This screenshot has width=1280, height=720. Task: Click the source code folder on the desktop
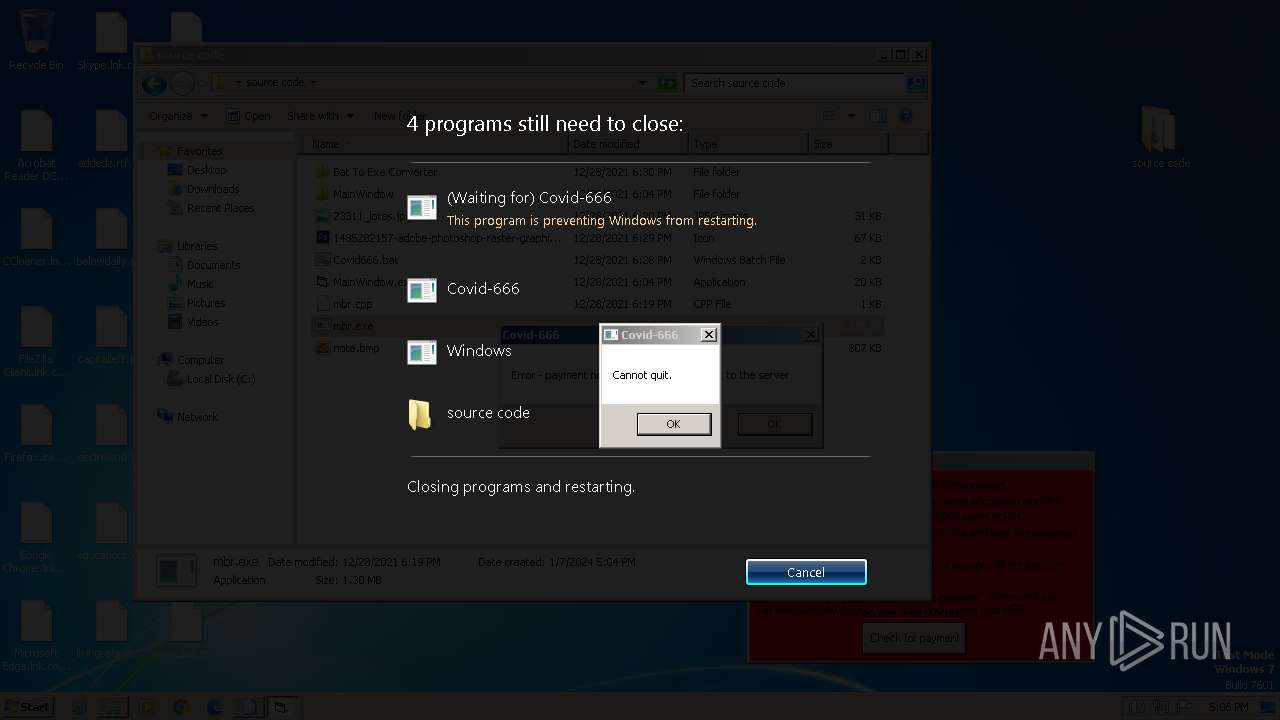tap(1160, 138)
